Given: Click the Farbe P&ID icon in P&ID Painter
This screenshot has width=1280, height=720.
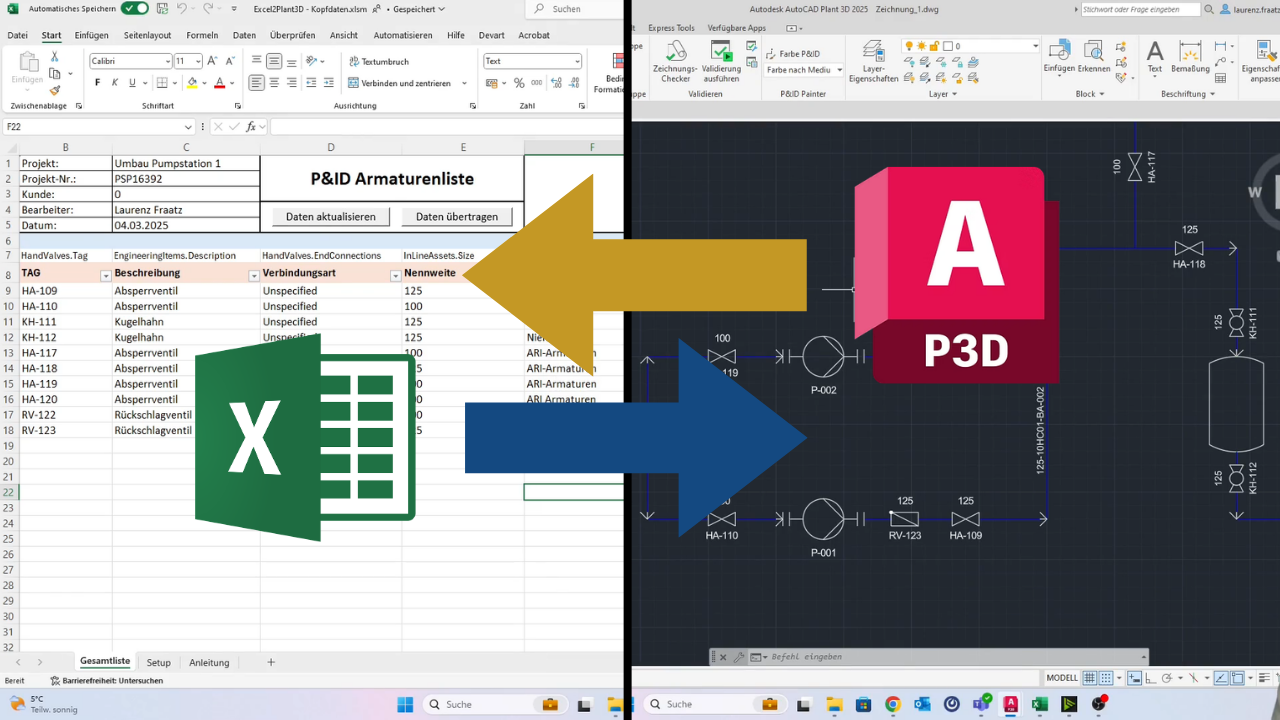Looking at the screenshot, I should 770,53.
